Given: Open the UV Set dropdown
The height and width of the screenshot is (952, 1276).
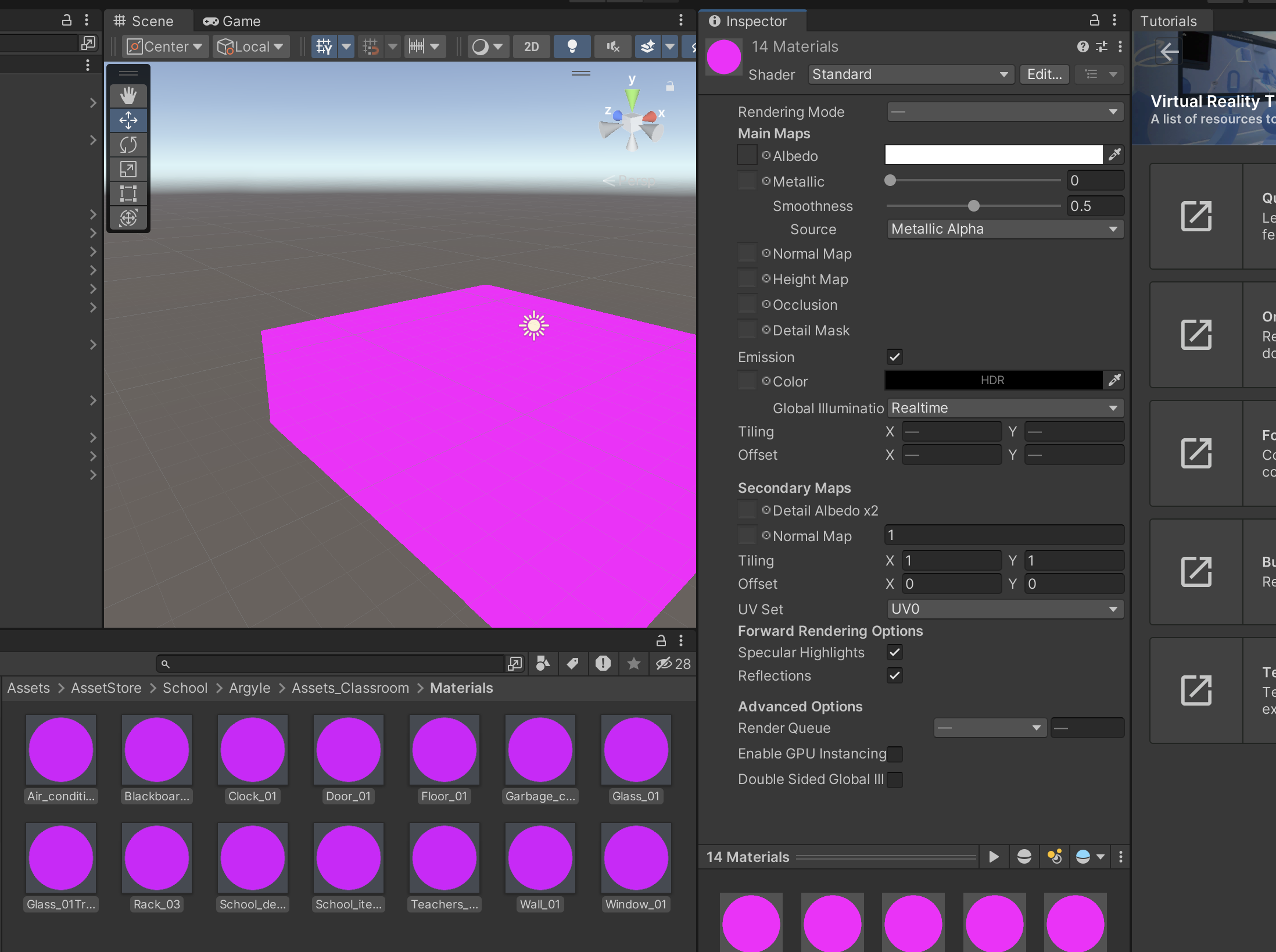Looking at the screenshot, I should point(1005,609).
